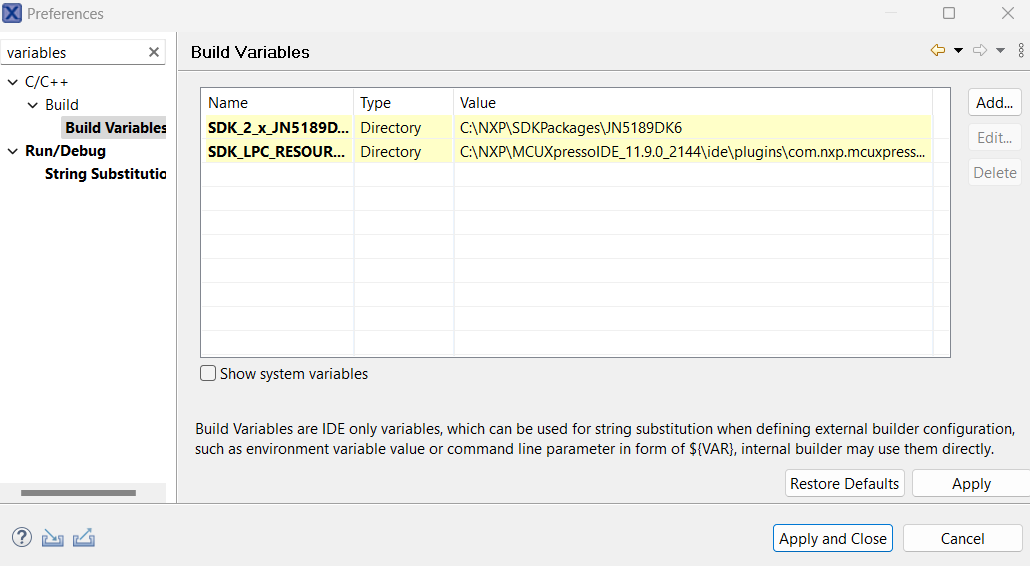Click the import preferences icon
Viewport: 1030px width, 566px height.
point(53,538)
